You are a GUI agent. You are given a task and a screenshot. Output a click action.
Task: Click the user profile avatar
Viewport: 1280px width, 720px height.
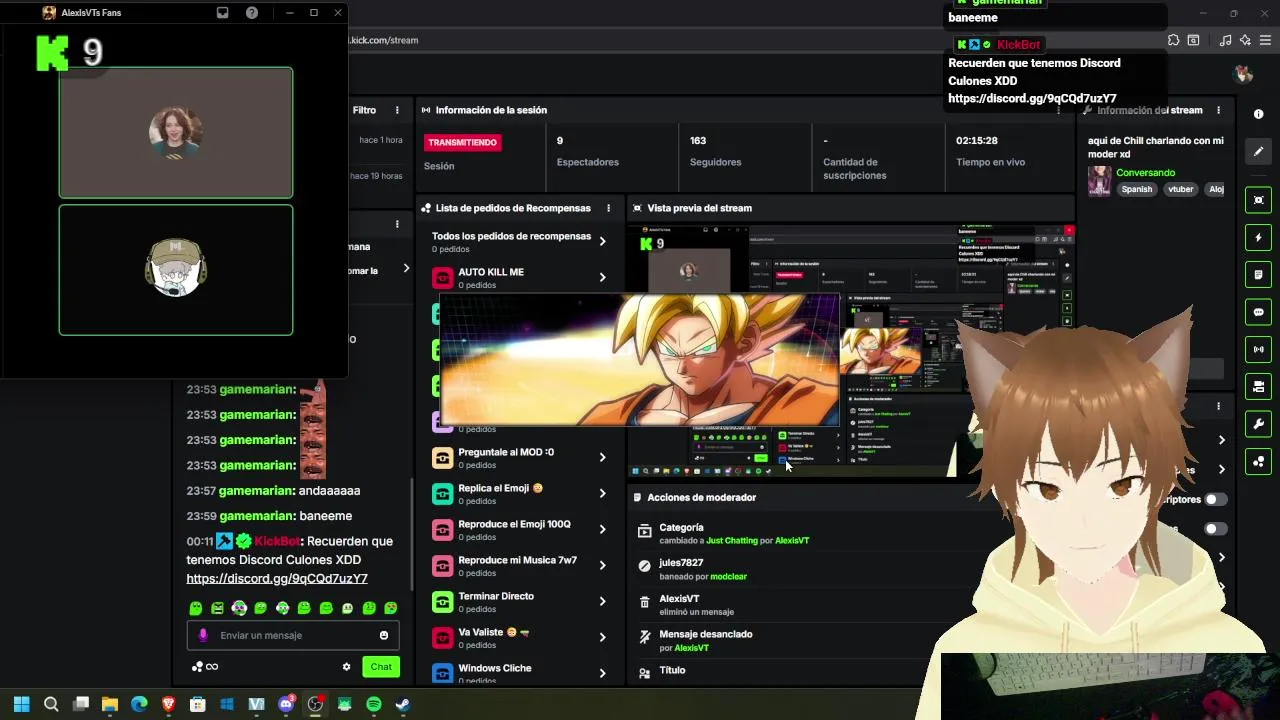coord(1244,74)
